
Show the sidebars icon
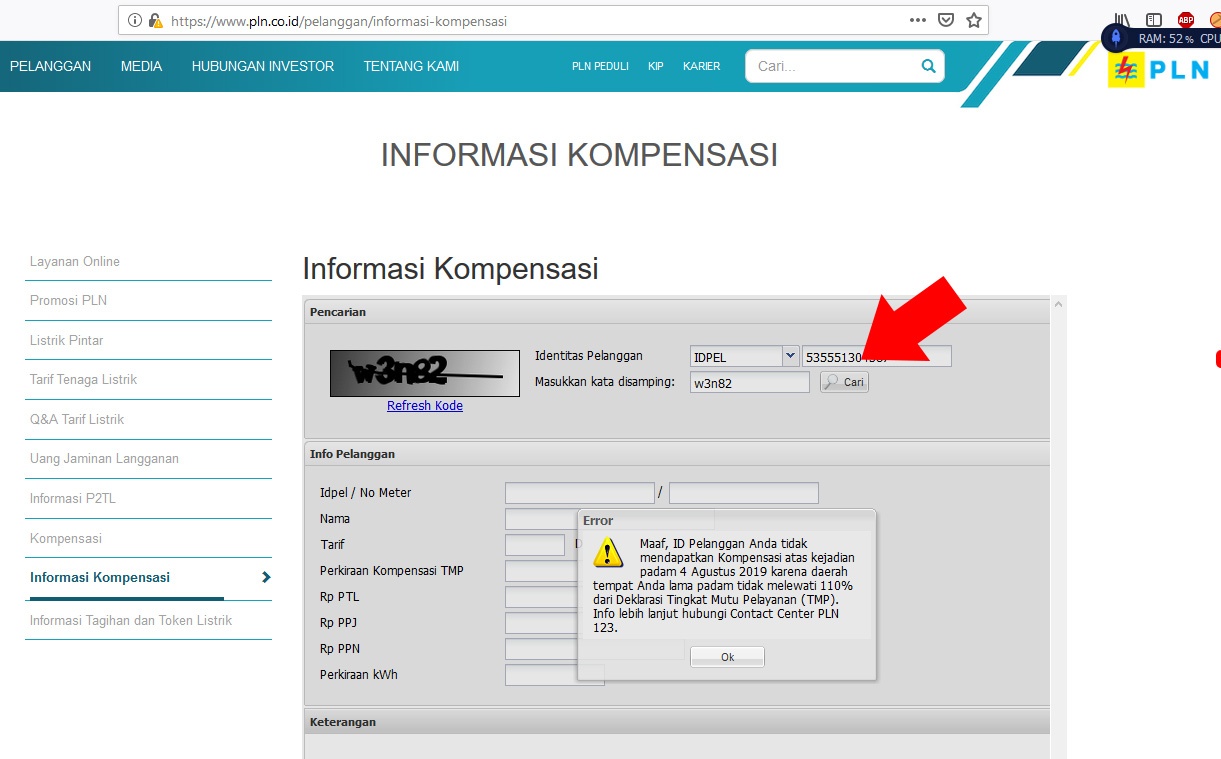[x=1154, y=20]
